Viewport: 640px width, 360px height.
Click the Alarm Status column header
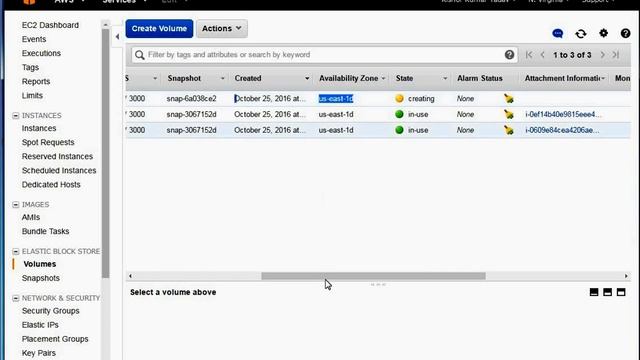point(480,78)
